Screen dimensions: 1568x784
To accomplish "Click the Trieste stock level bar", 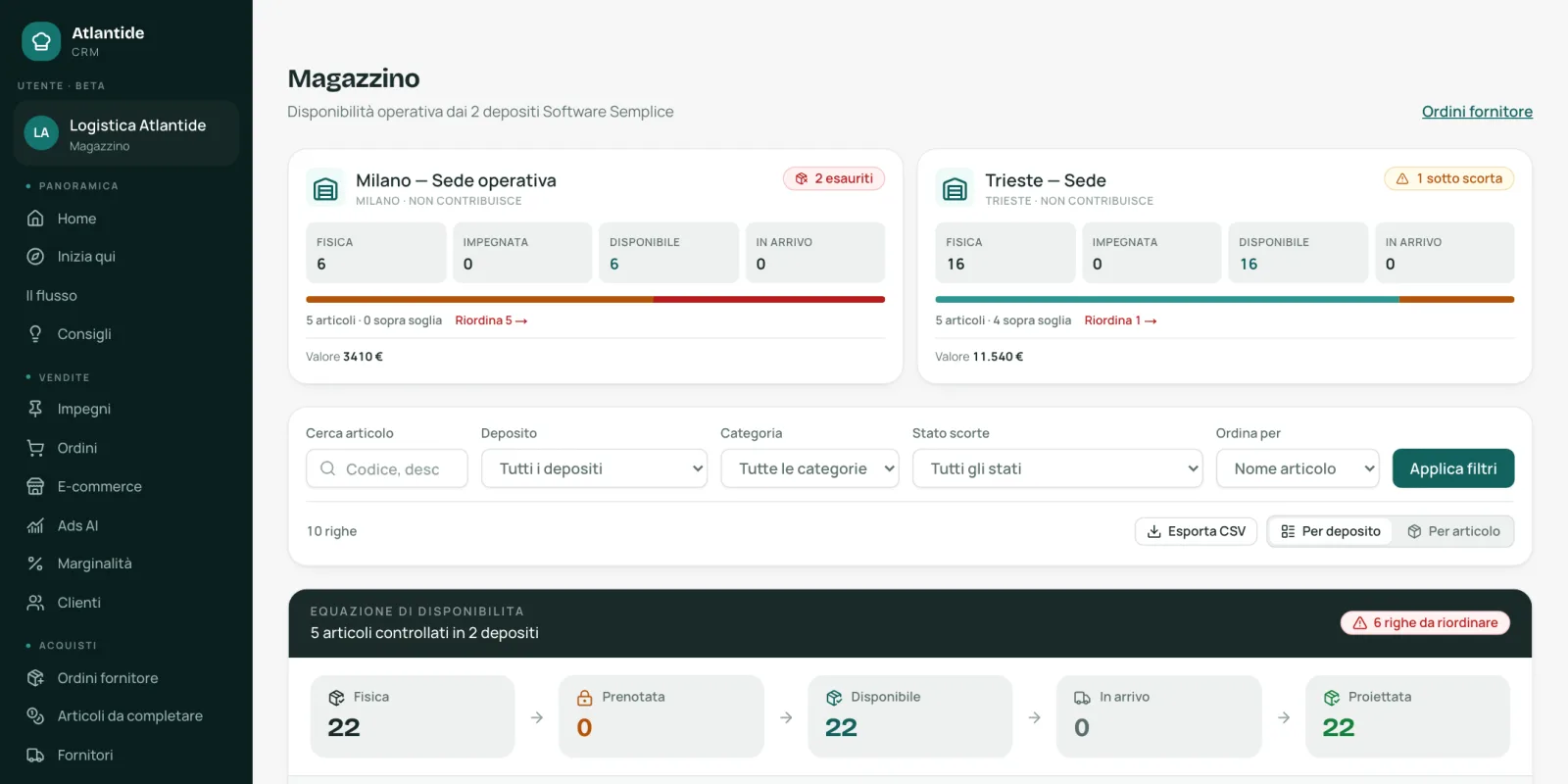I will point(1225,299).
